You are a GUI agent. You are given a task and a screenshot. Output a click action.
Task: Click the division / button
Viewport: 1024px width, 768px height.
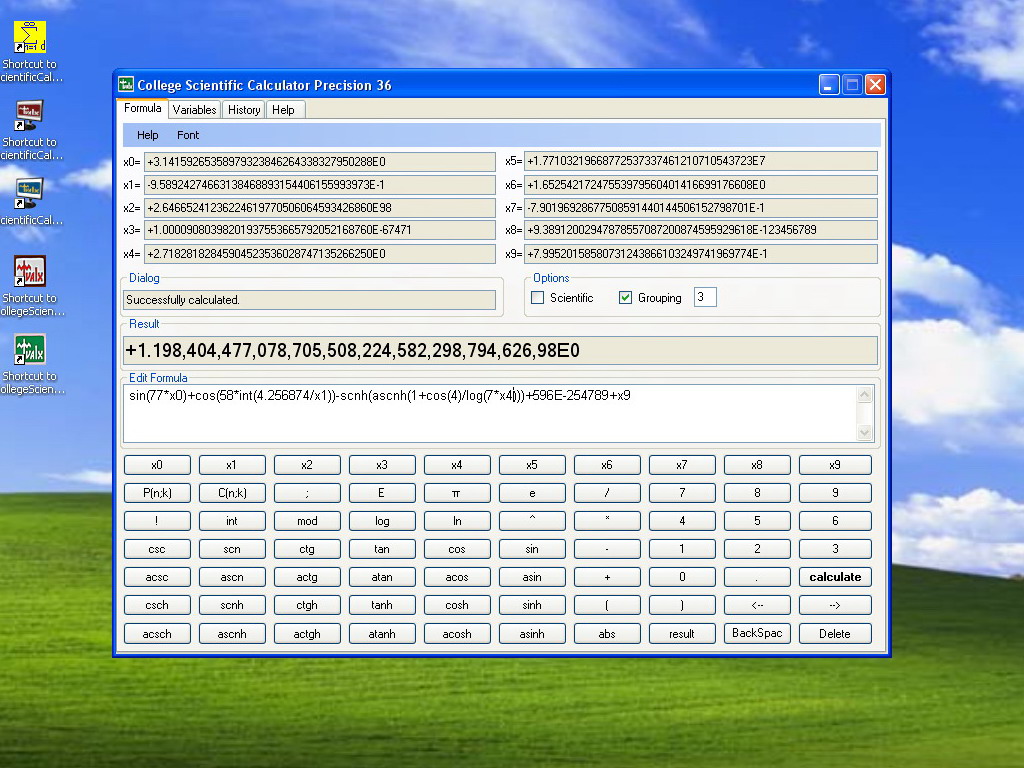click(607, 493)
